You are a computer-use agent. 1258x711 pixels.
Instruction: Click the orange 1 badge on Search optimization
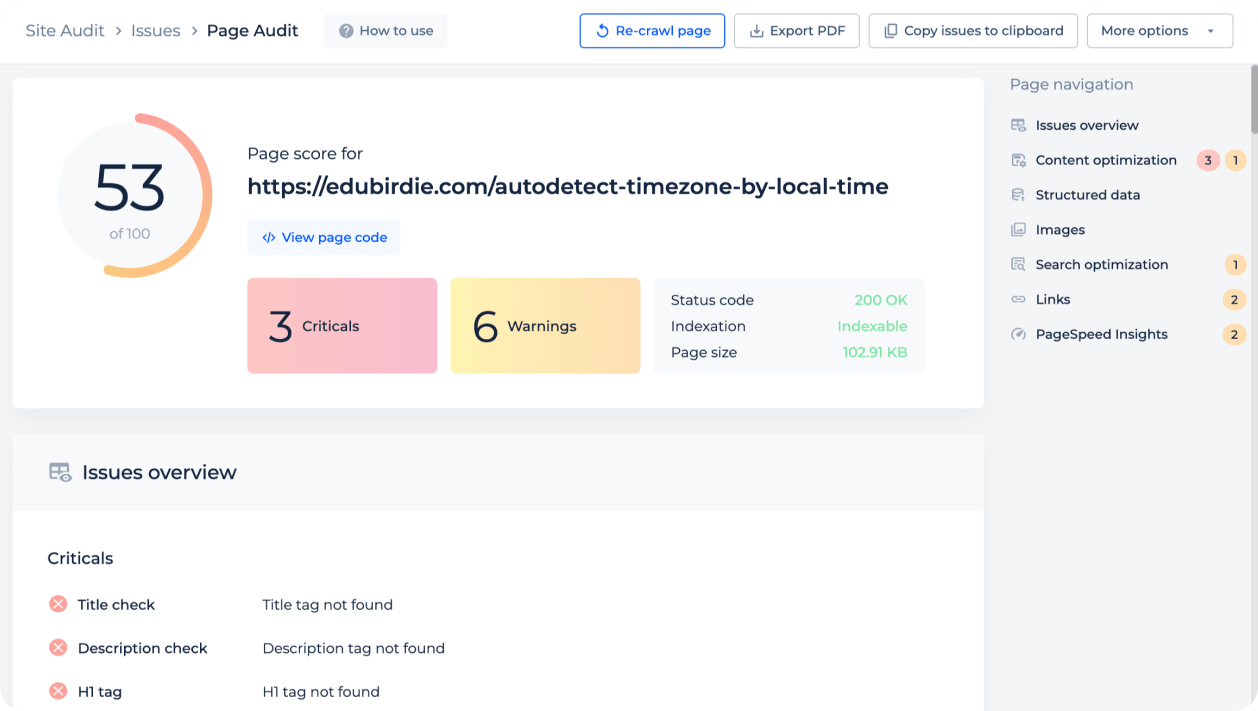pyautogui.click(x=1235, y=265)
